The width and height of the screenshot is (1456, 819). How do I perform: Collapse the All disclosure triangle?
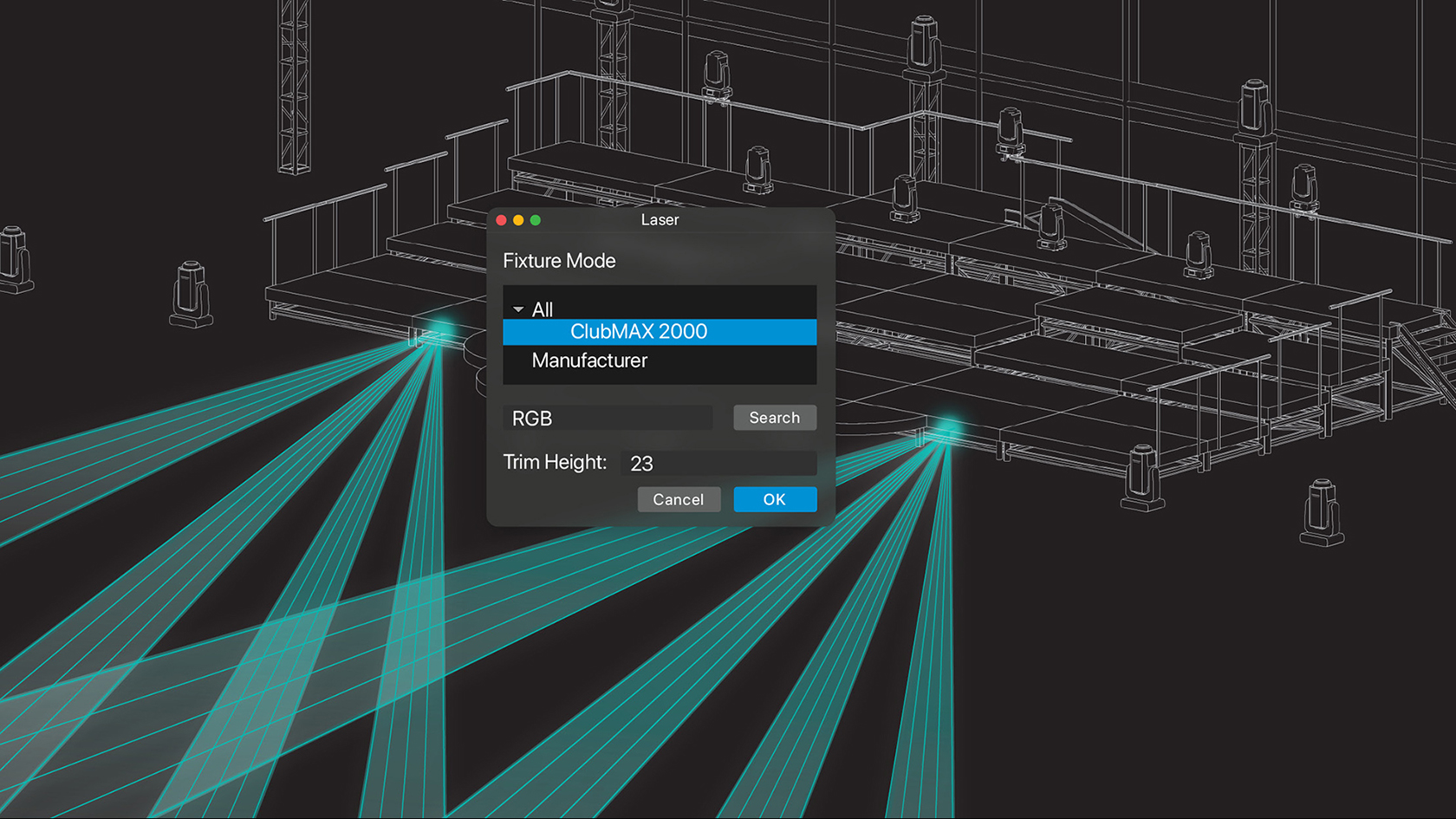[518, 309]
